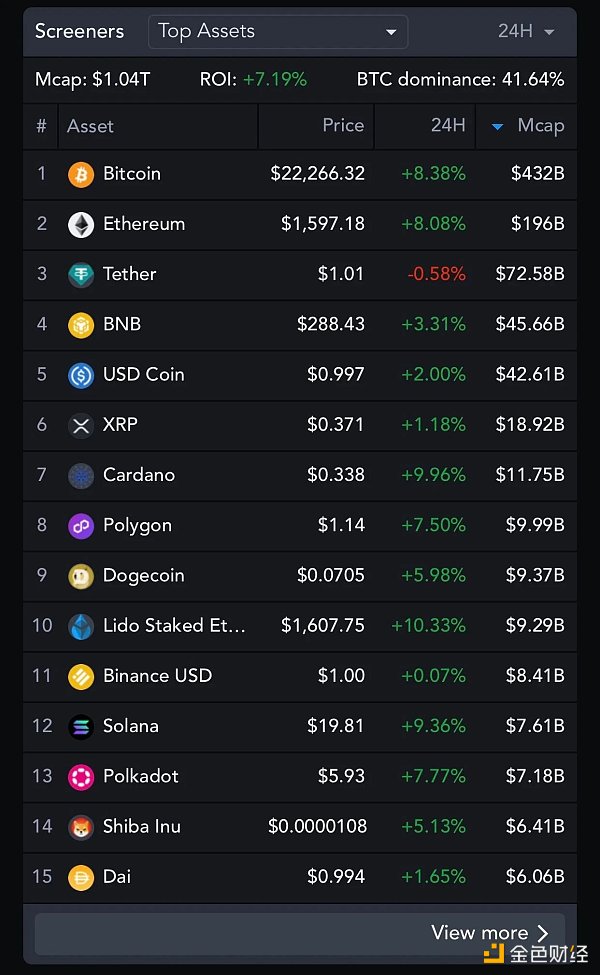Sort by the Asset column header
This screenshot has height=975, width=600.
(x=90, y=126)
